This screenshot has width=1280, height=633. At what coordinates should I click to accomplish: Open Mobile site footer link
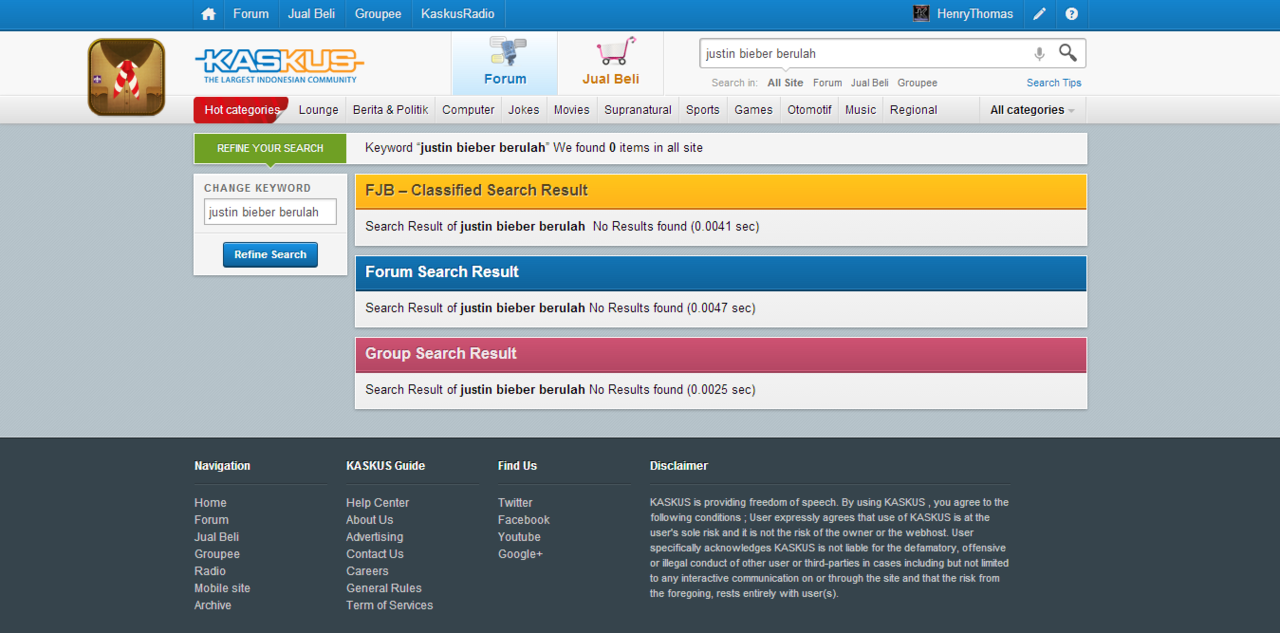pos(222,588)
